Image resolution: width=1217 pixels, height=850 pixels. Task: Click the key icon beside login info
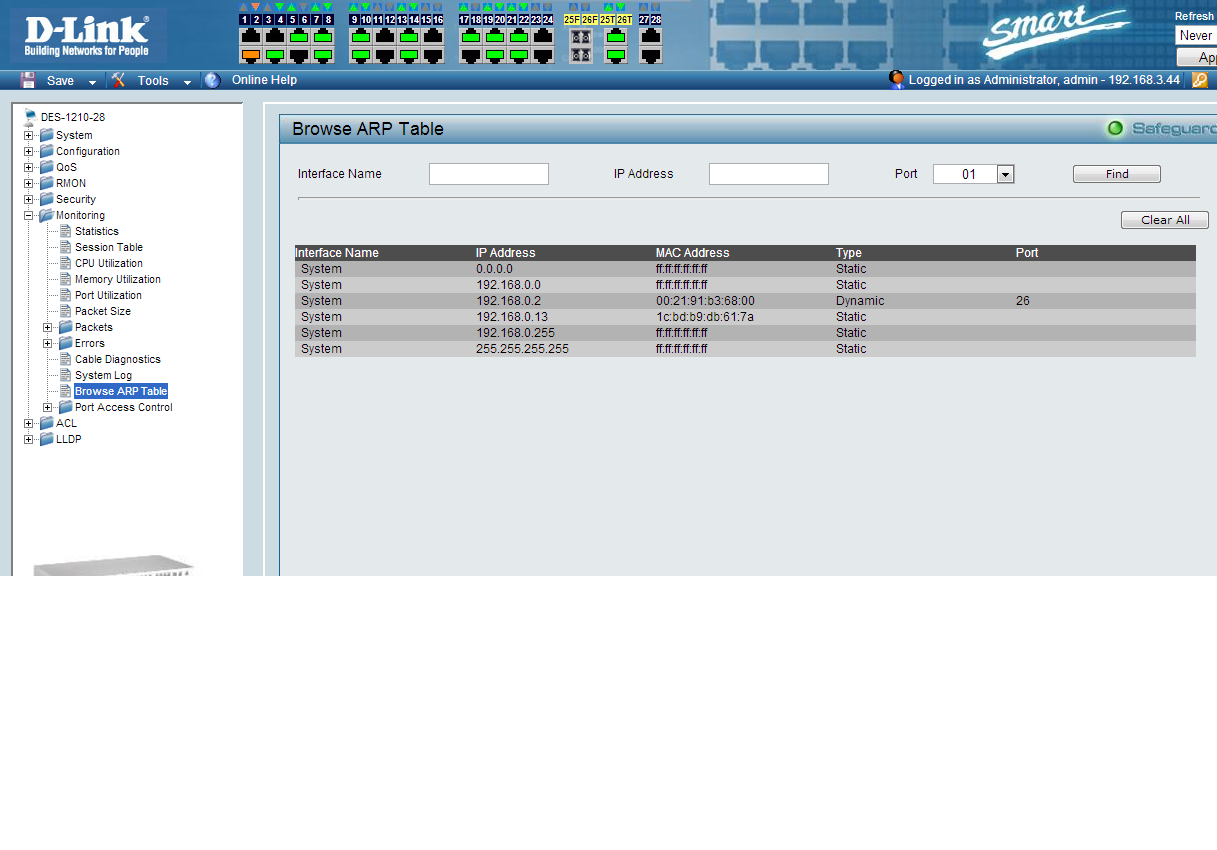tap(1199, 80)
